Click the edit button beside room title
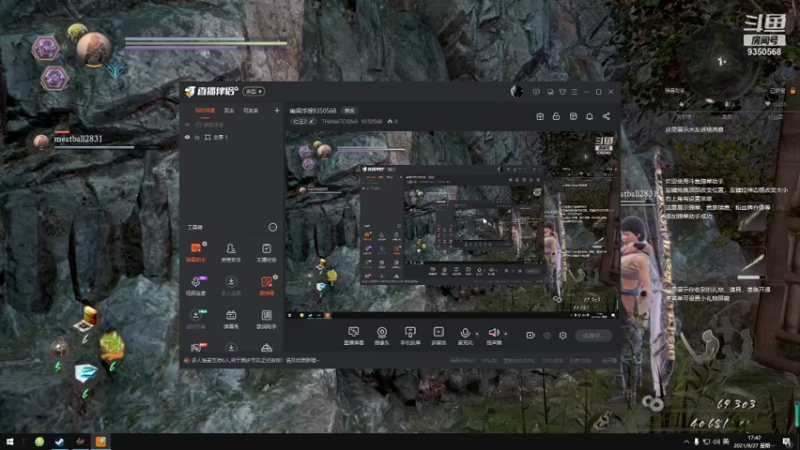This screenshot has height=450, width=800. 349,111
